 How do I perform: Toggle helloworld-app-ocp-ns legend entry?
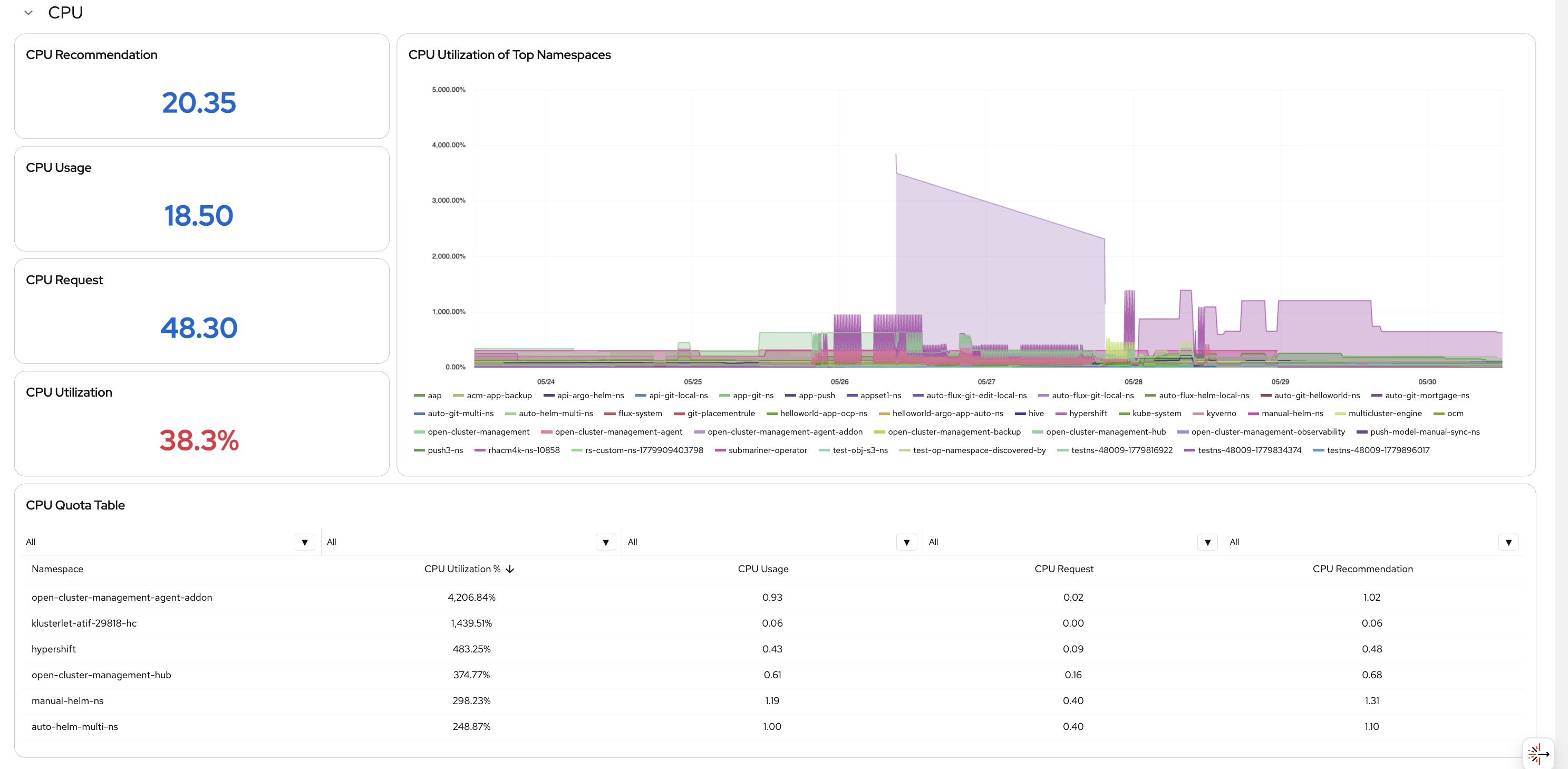[x=817, y=414]
